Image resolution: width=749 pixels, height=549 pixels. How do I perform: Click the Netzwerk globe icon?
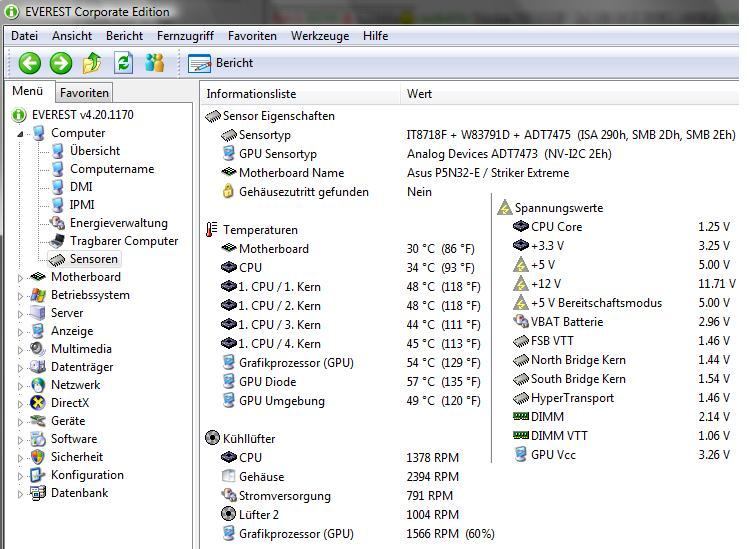(38, 385)
